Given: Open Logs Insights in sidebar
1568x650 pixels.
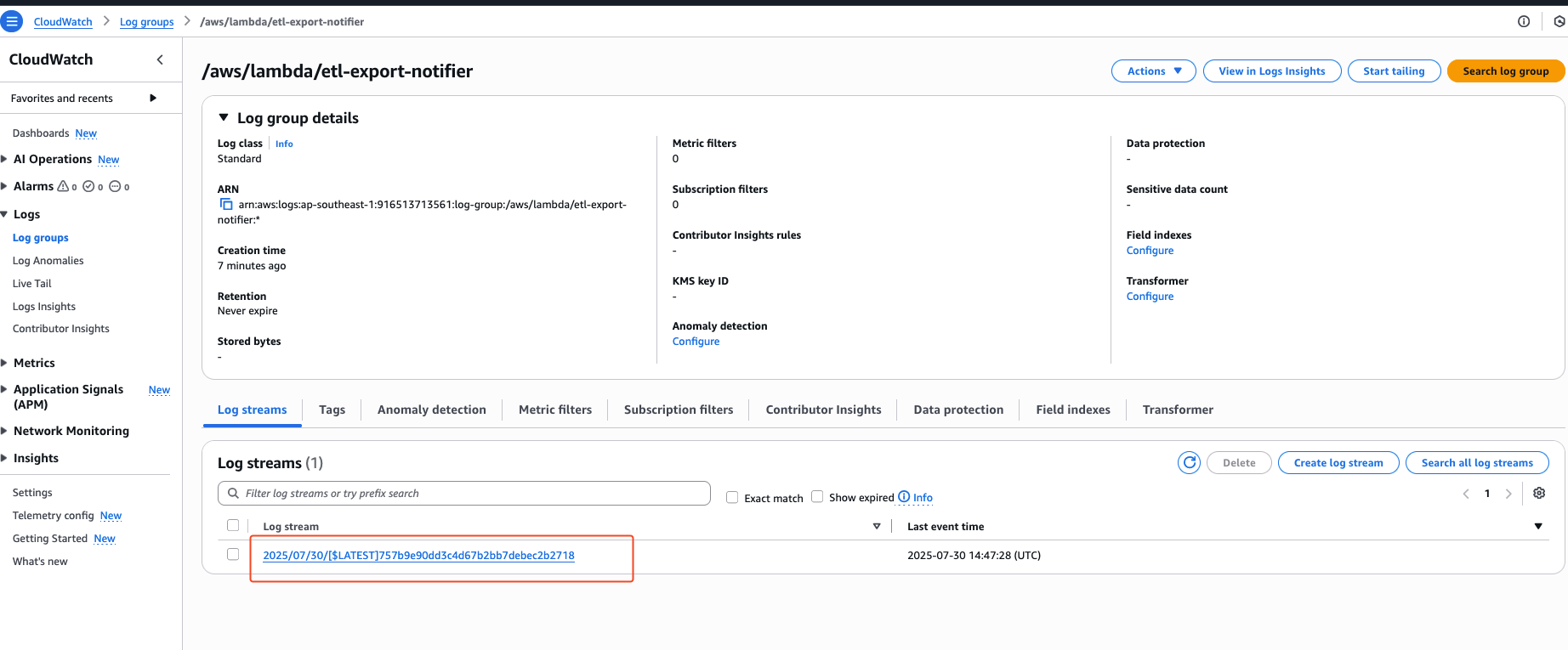Looking at the screenshot, I should pos(44,307).
